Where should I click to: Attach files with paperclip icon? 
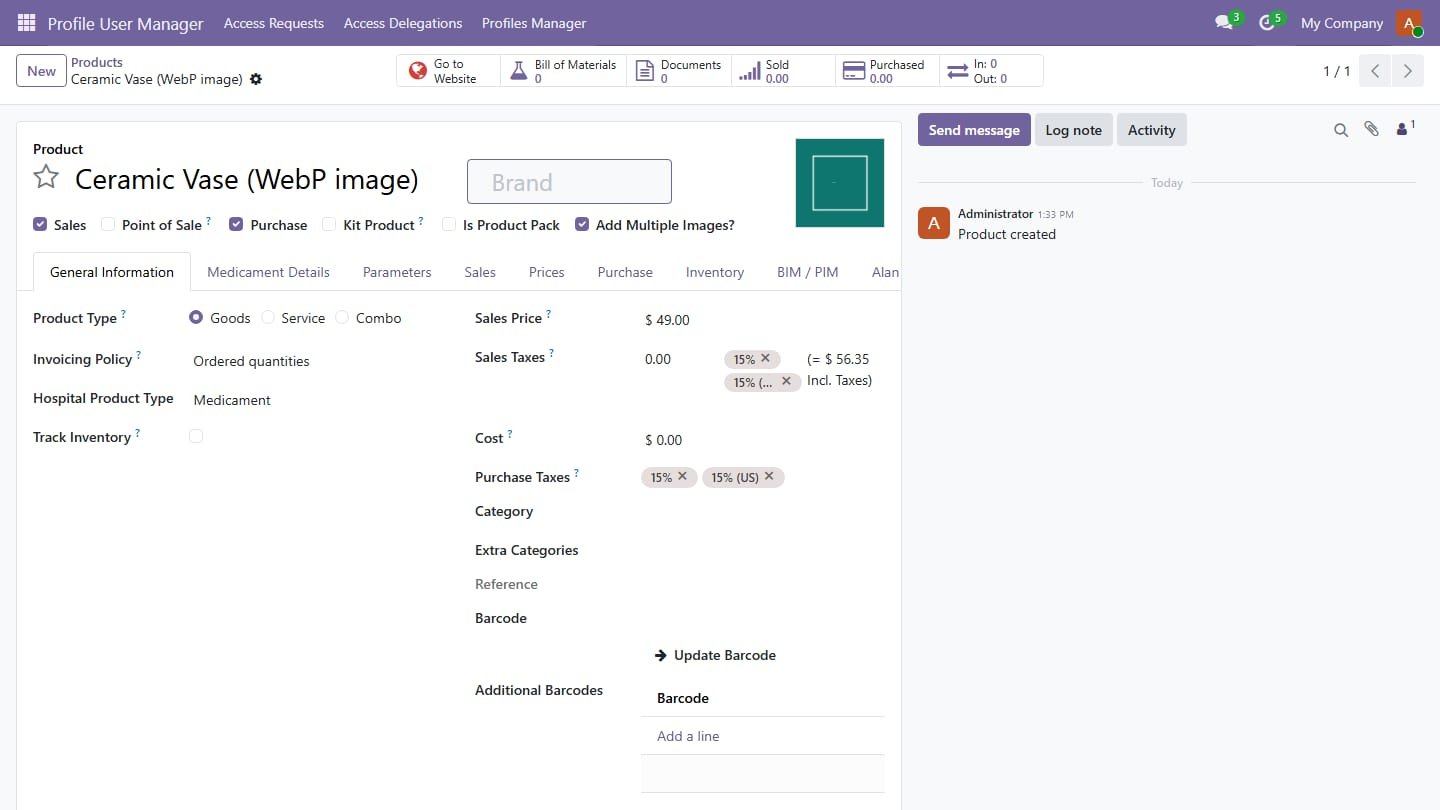(x=1372, y=129)
